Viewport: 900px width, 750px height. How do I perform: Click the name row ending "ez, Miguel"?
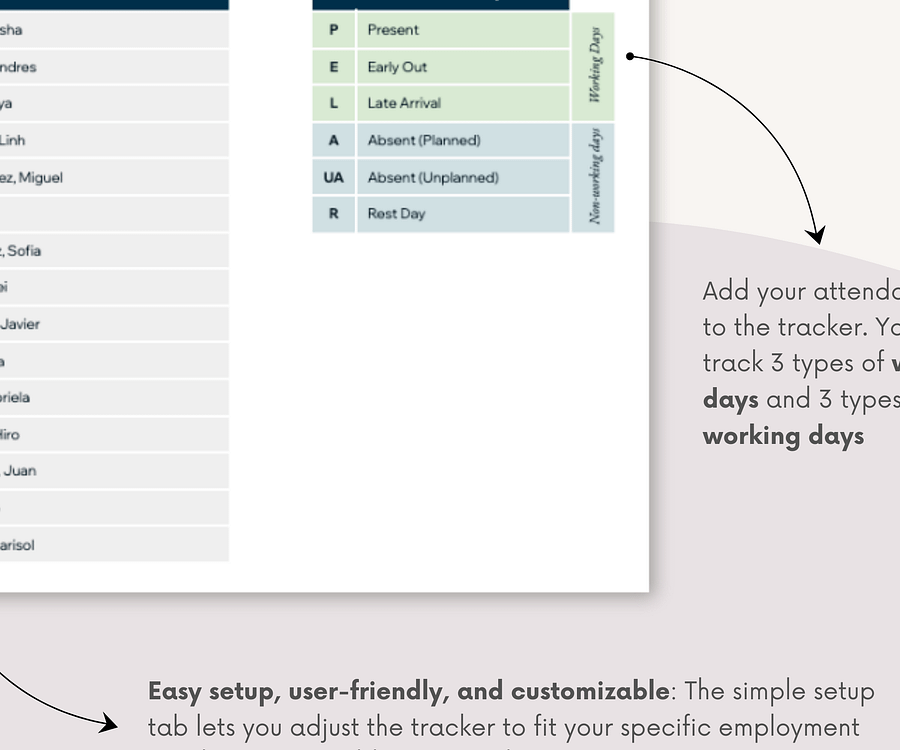pyautogui.click(x=114, y=177)
